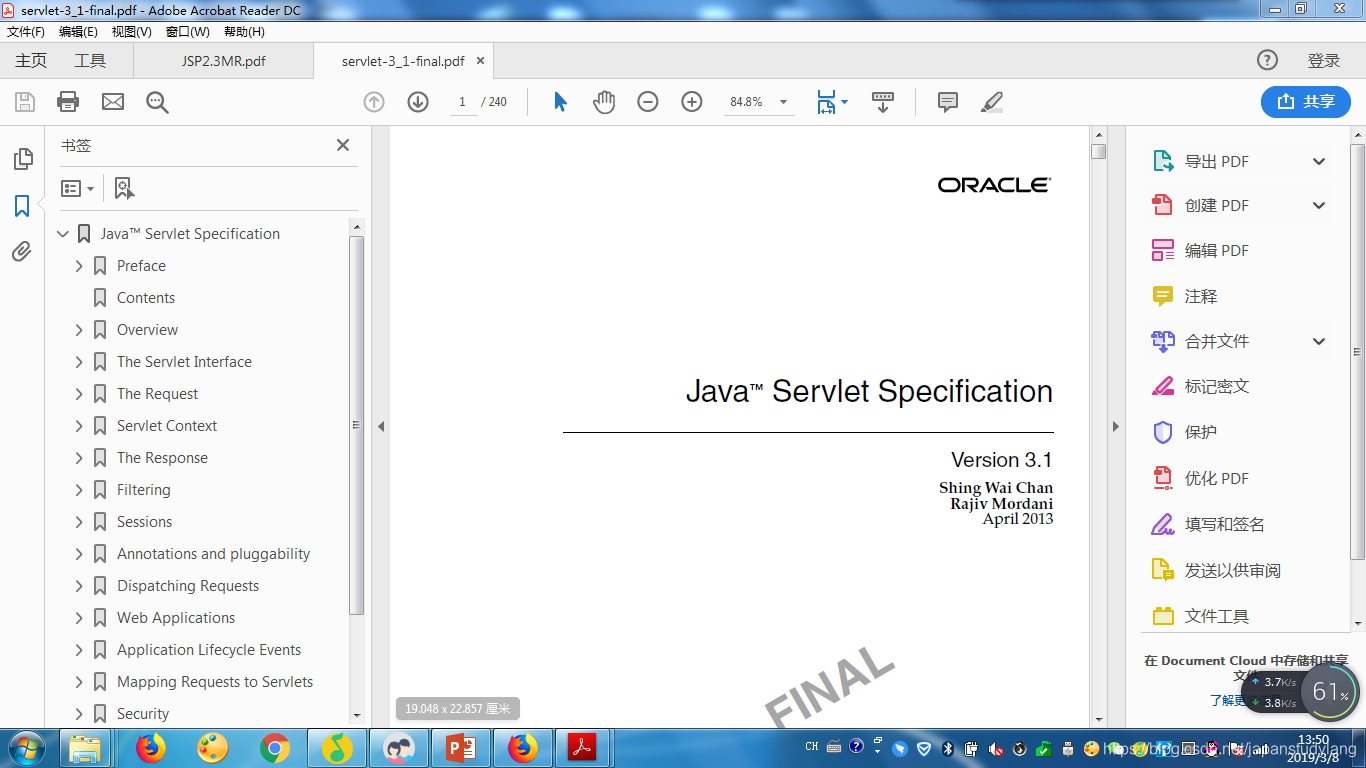1366x768 pixels.
Task: Select the arrow selection tool
Action: click(561, 101)
